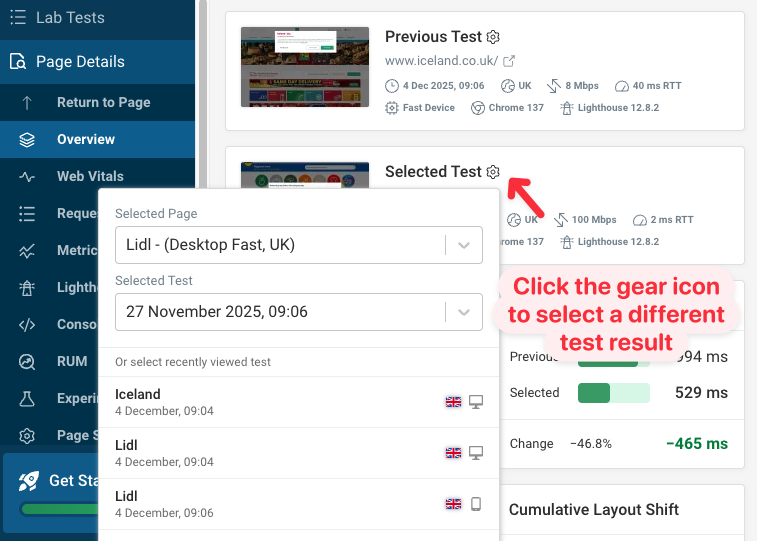Select Lidl 4 December, 09:06 test
The image size is (757, 541).
[x=299, y=504]
